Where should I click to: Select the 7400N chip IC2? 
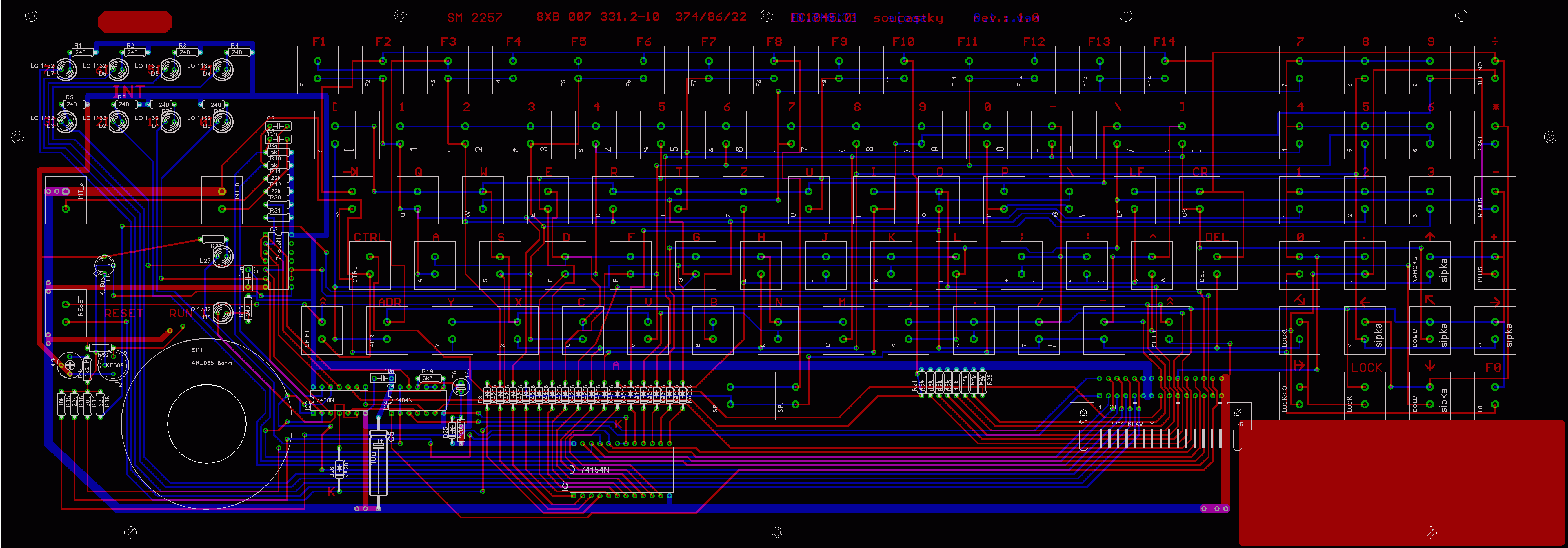point(339,400)
